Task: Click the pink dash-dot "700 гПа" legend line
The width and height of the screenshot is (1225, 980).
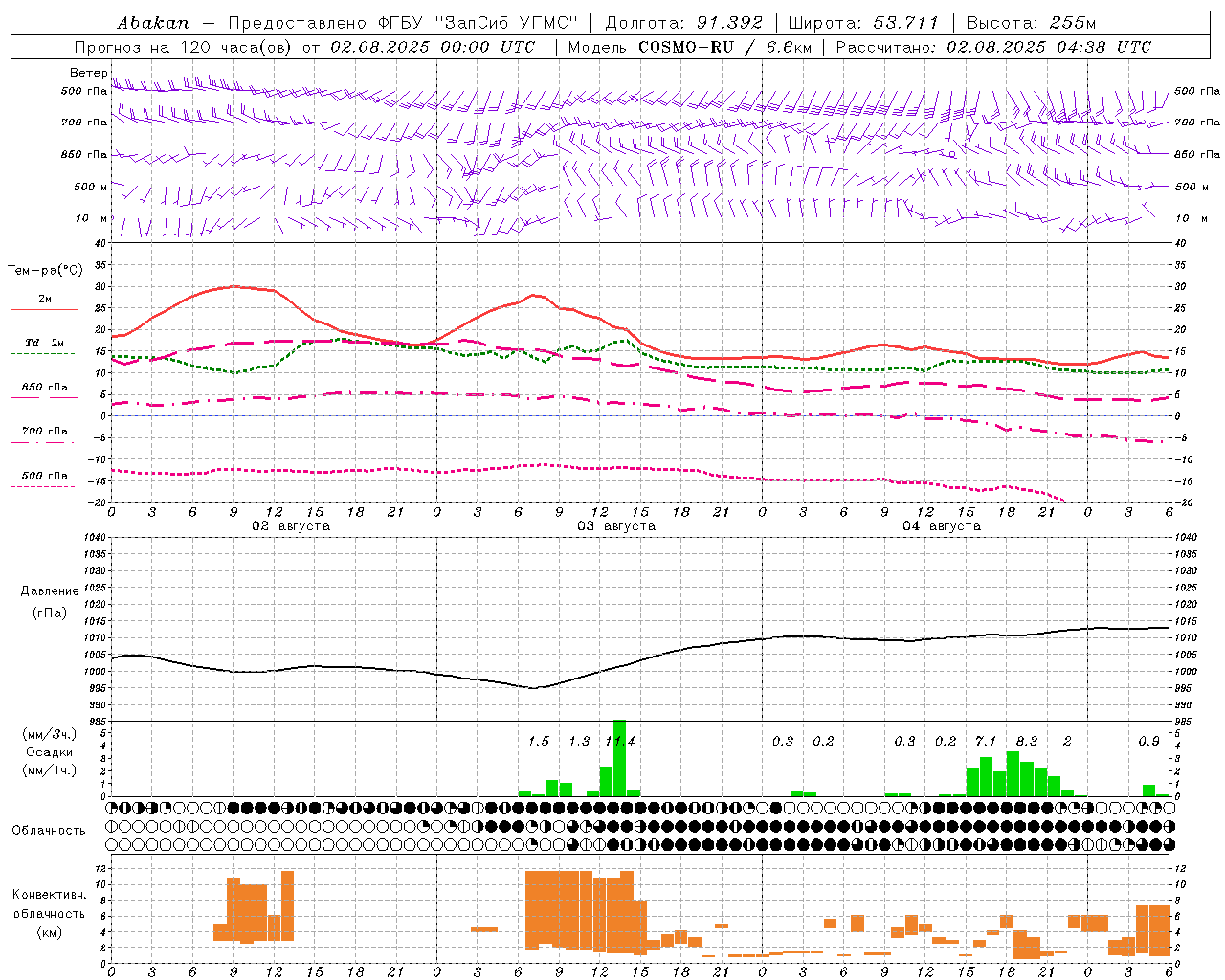Action: click(44, 442)
